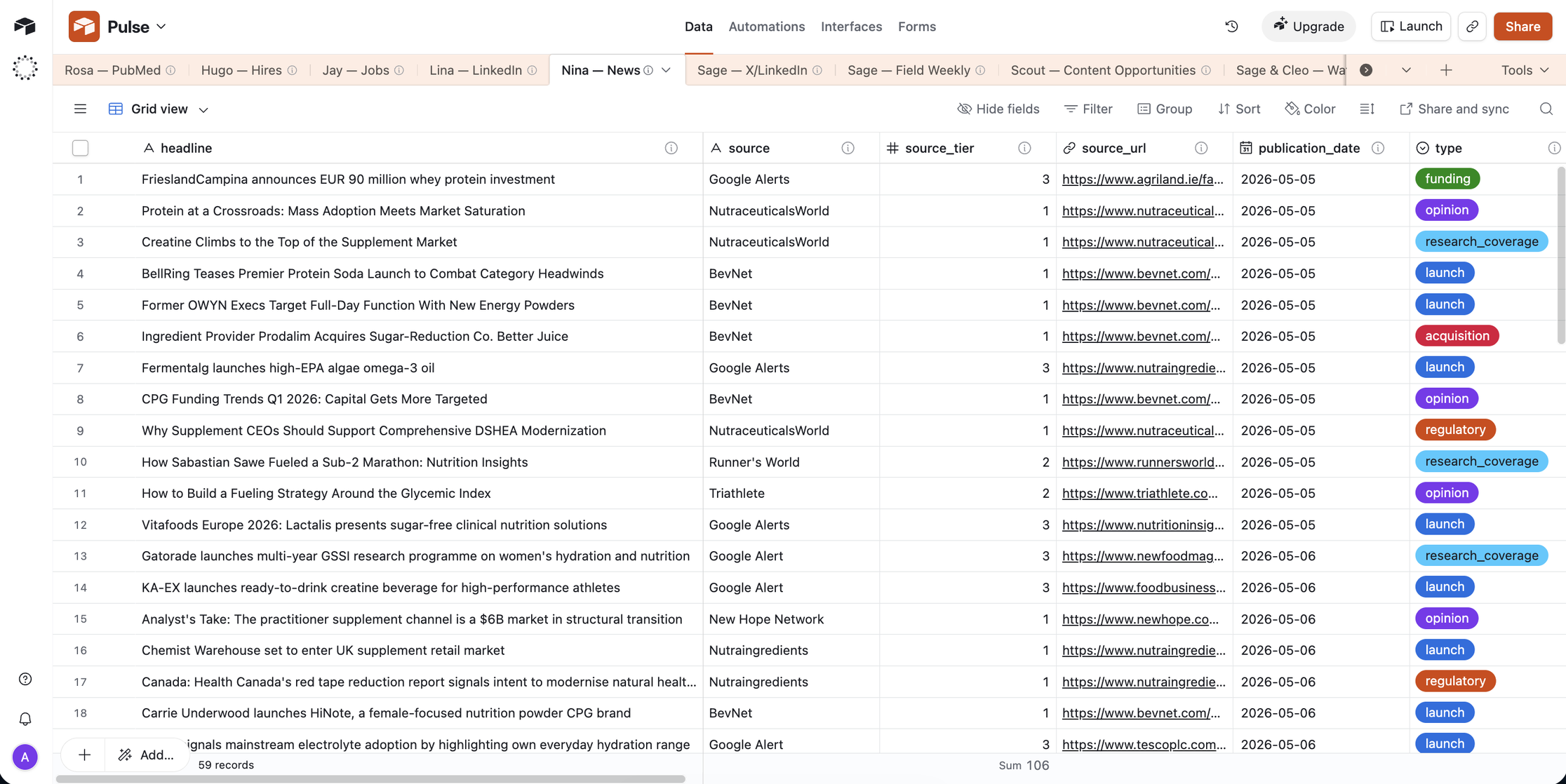The image size is (1566, 784).
Task: Expand the Pulse base name dropdown
Action: coord(161,27)
